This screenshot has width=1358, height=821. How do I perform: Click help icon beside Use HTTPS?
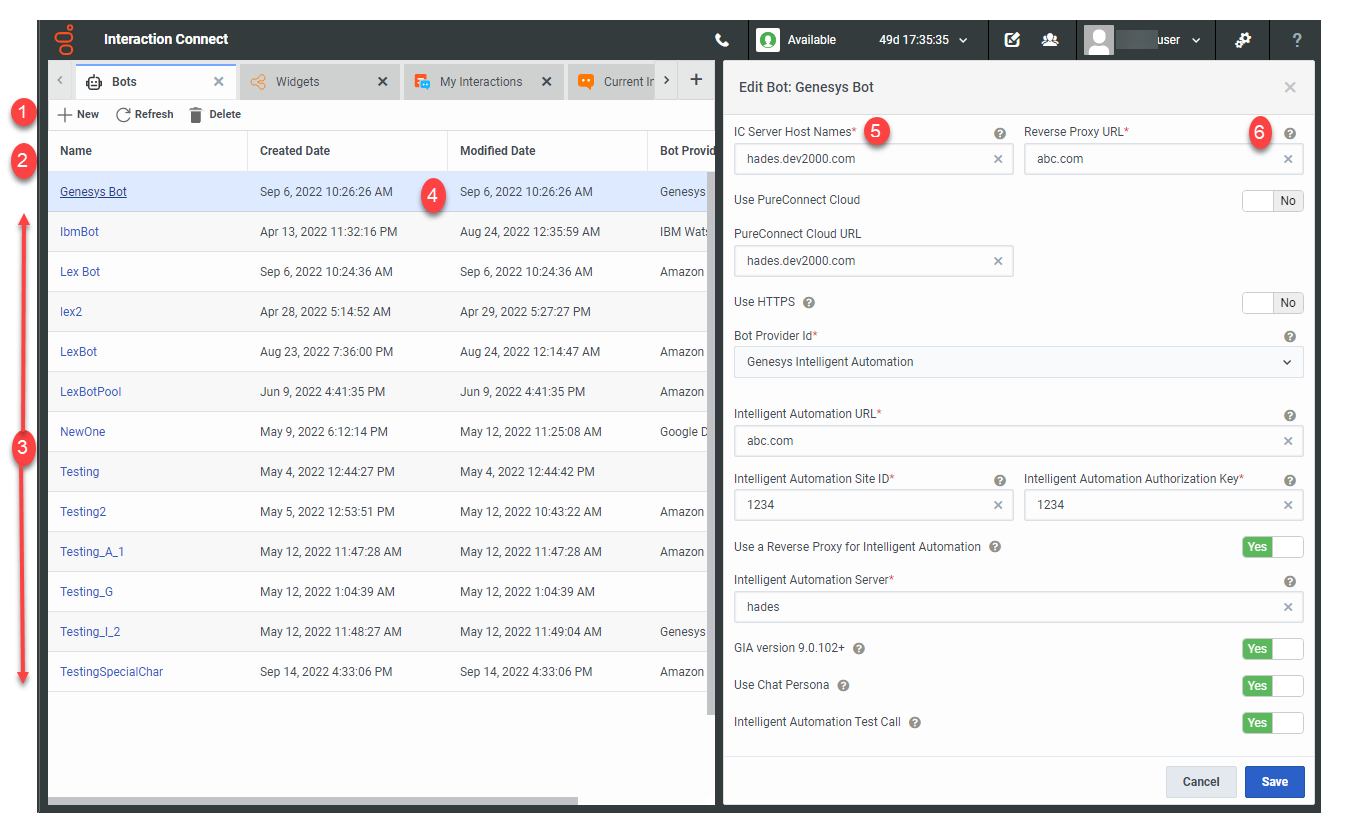809,302
